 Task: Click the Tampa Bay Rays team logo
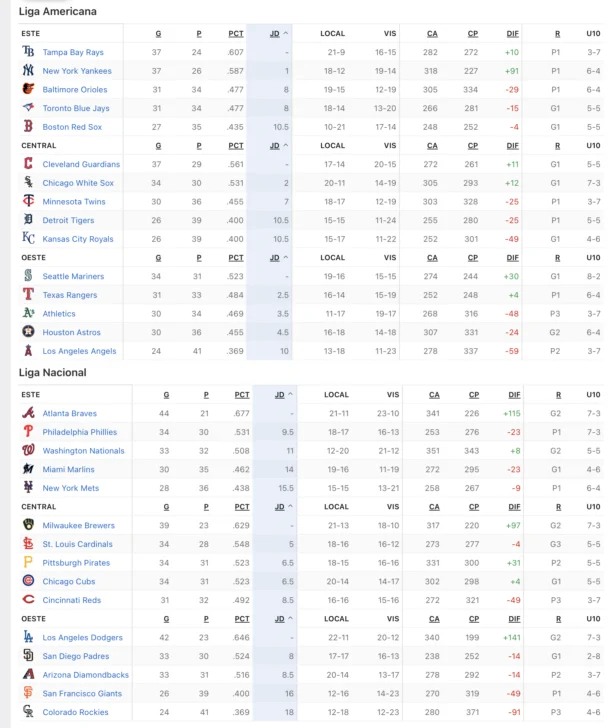pos(28,52)
